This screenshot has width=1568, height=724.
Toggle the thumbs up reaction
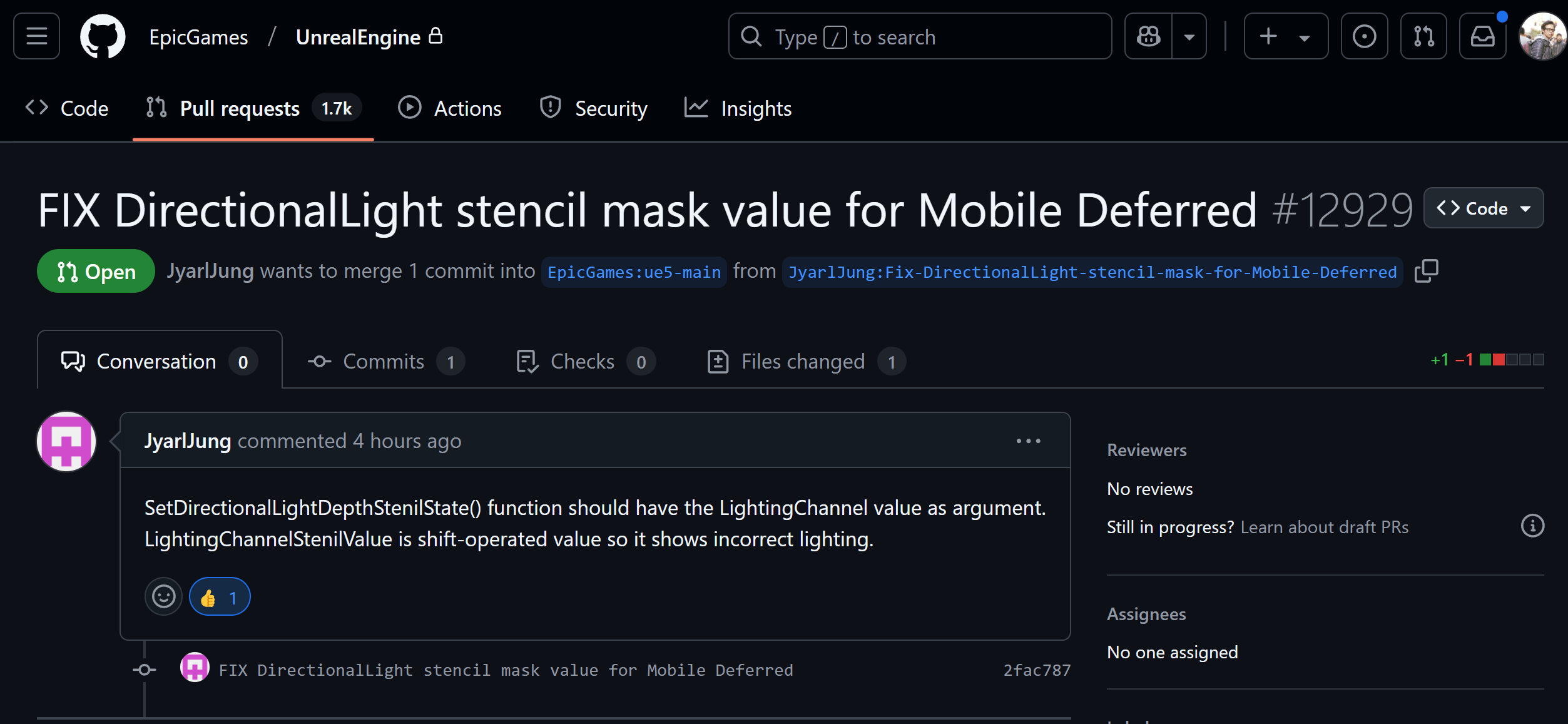click(220, 597)
